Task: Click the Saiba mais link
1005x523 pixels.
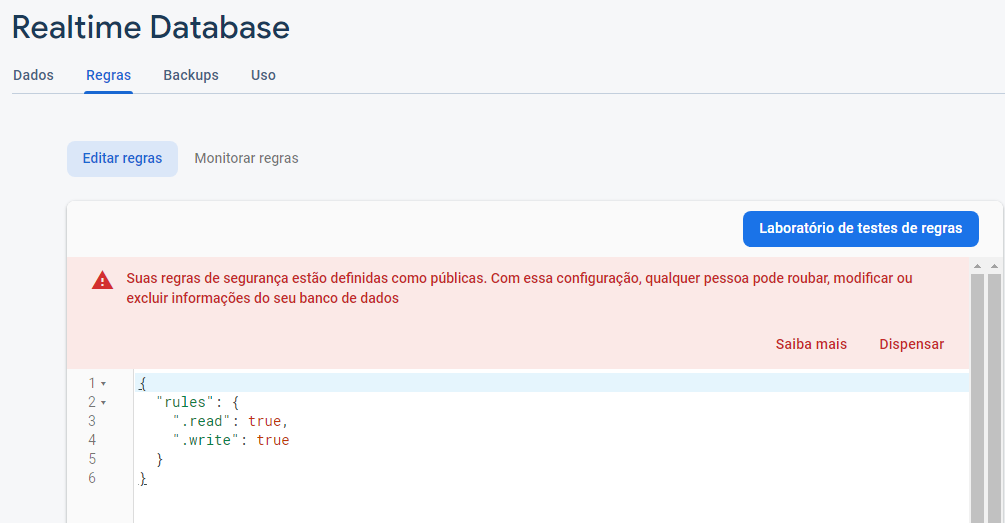Action: (811, 344)
